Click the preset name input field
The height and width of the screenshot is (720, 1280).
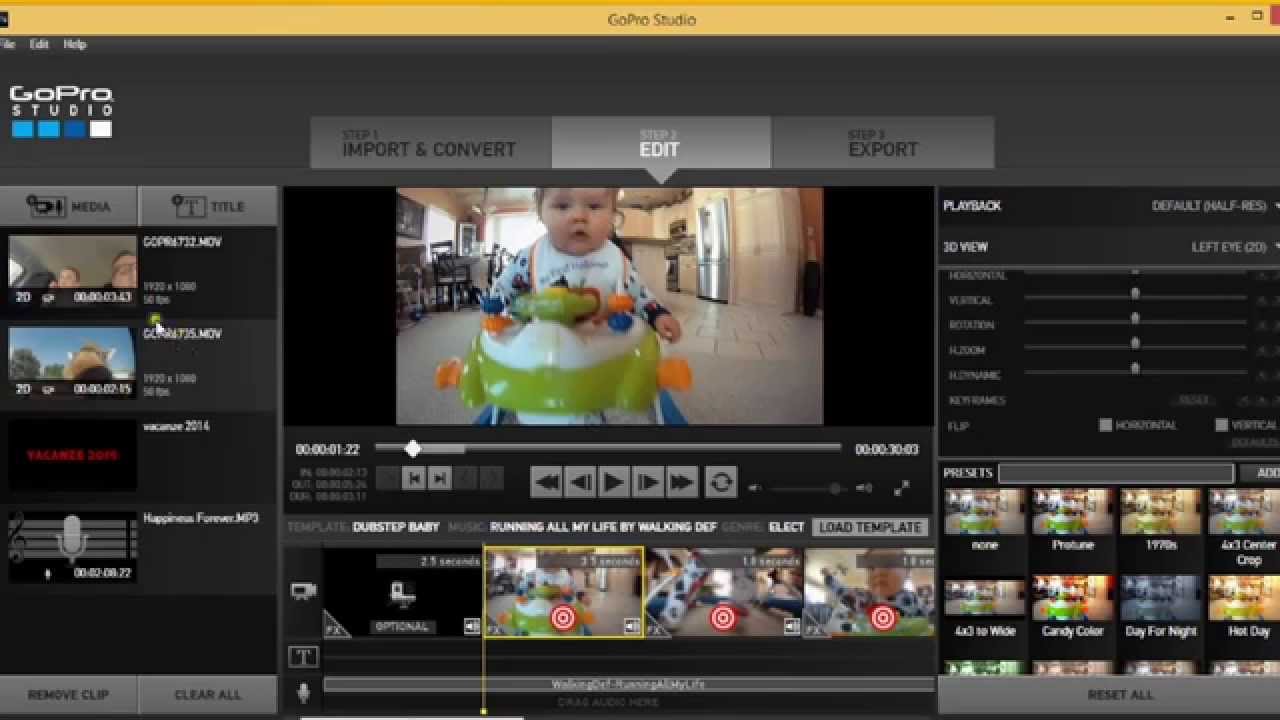coord(1116,473)
